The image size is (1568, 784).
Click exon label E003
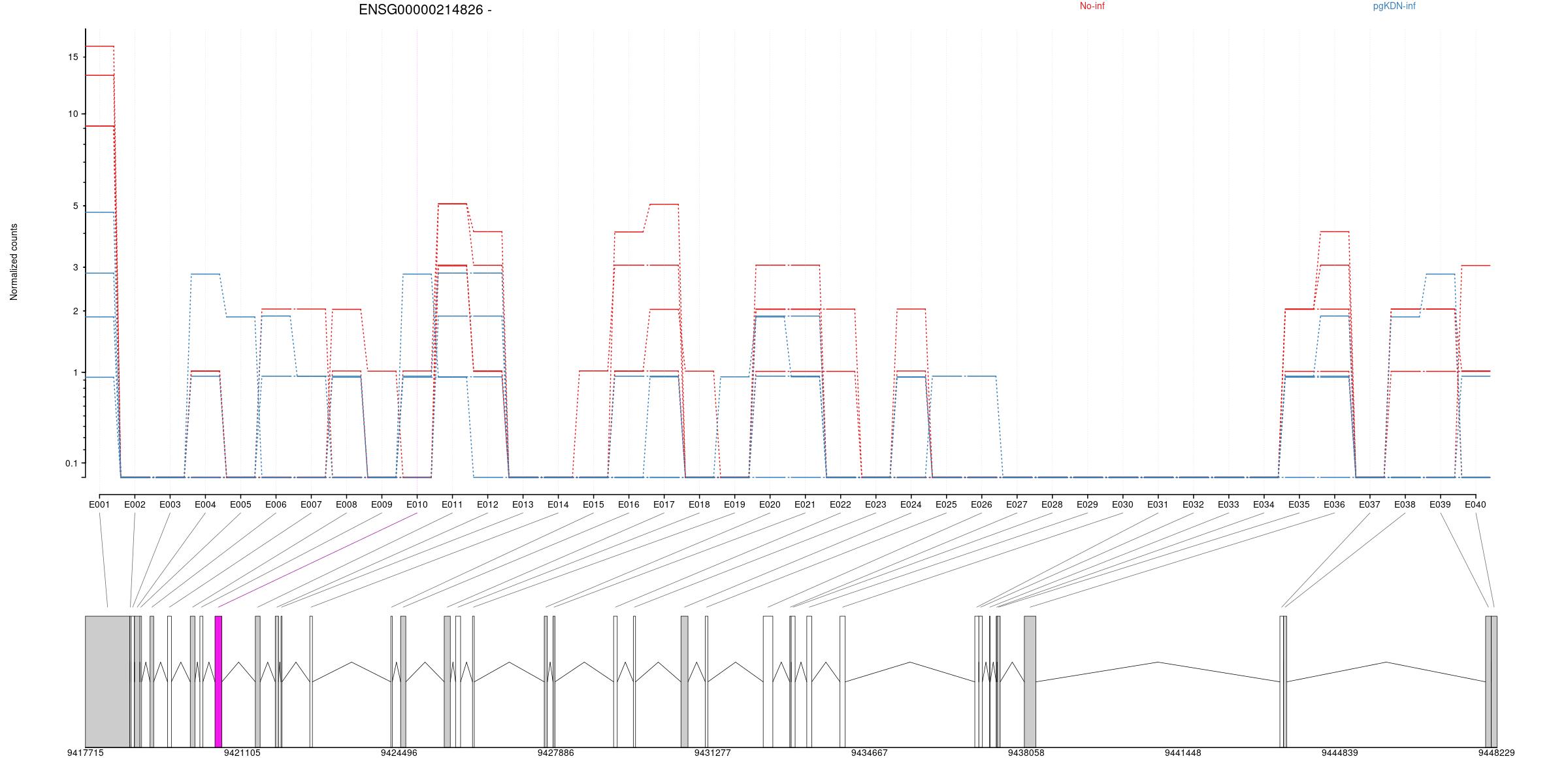click(170, 504)
